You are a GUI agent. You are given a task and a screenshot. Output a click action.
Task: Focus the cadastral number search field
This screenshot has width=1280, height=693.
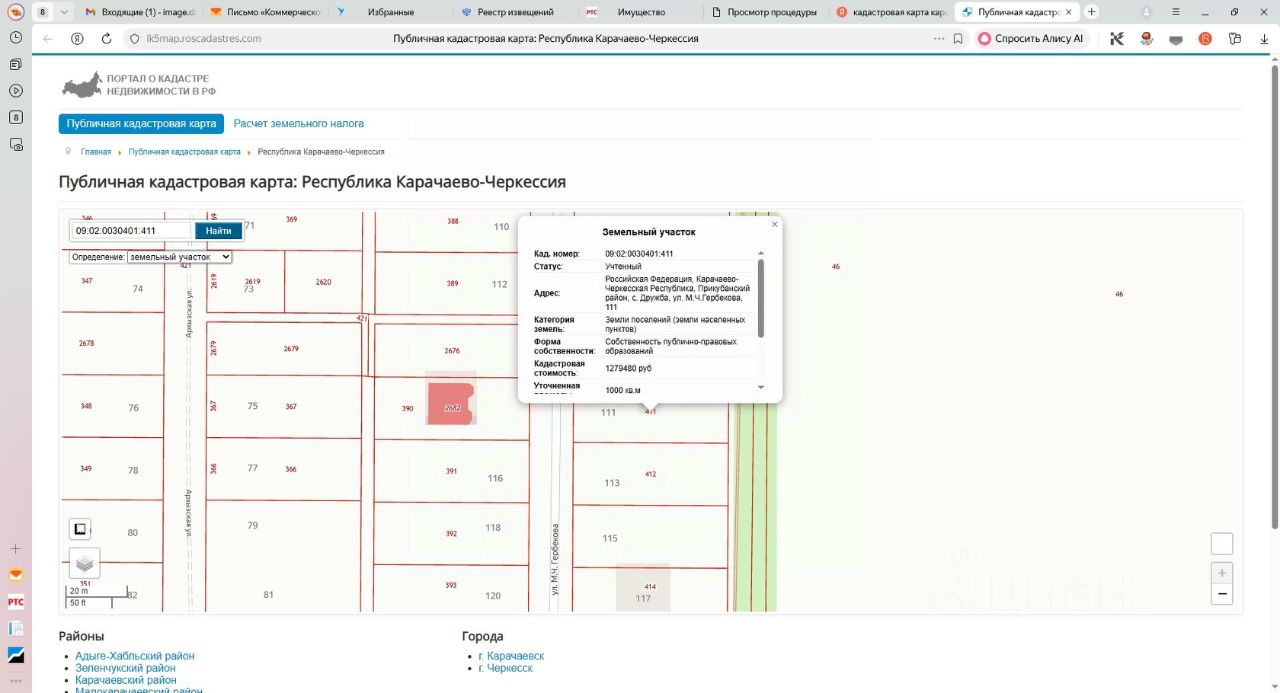[132, 231]
